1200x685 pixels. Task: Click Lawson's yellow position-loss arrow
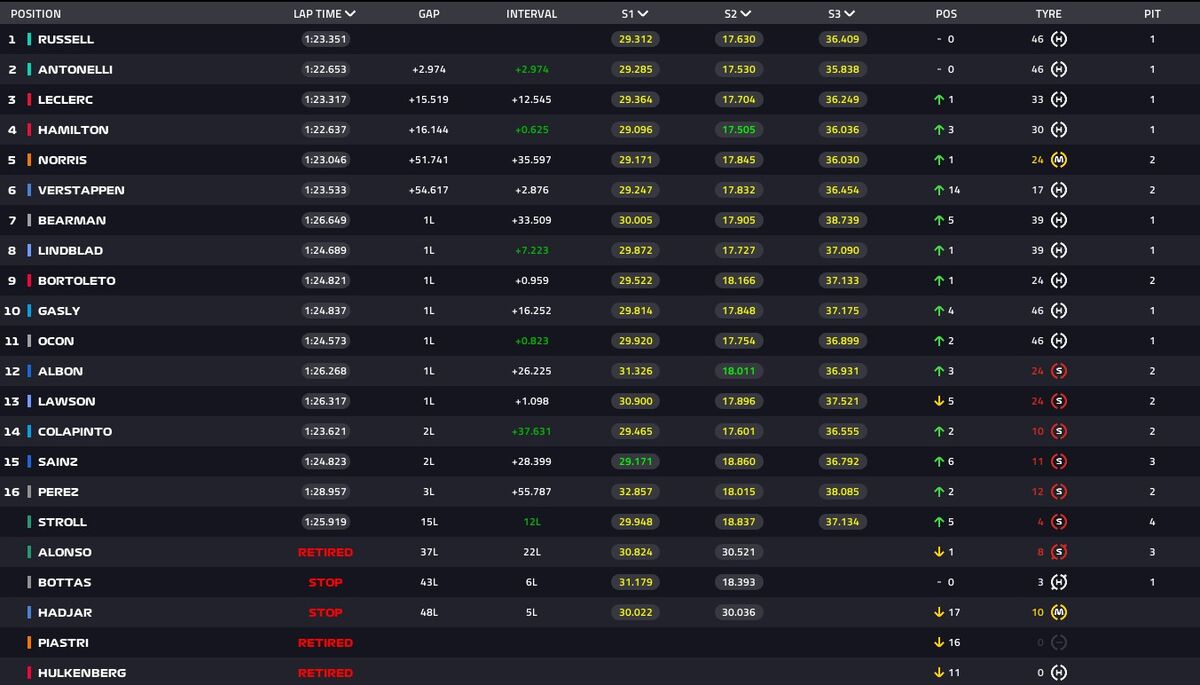pos(939,401)
